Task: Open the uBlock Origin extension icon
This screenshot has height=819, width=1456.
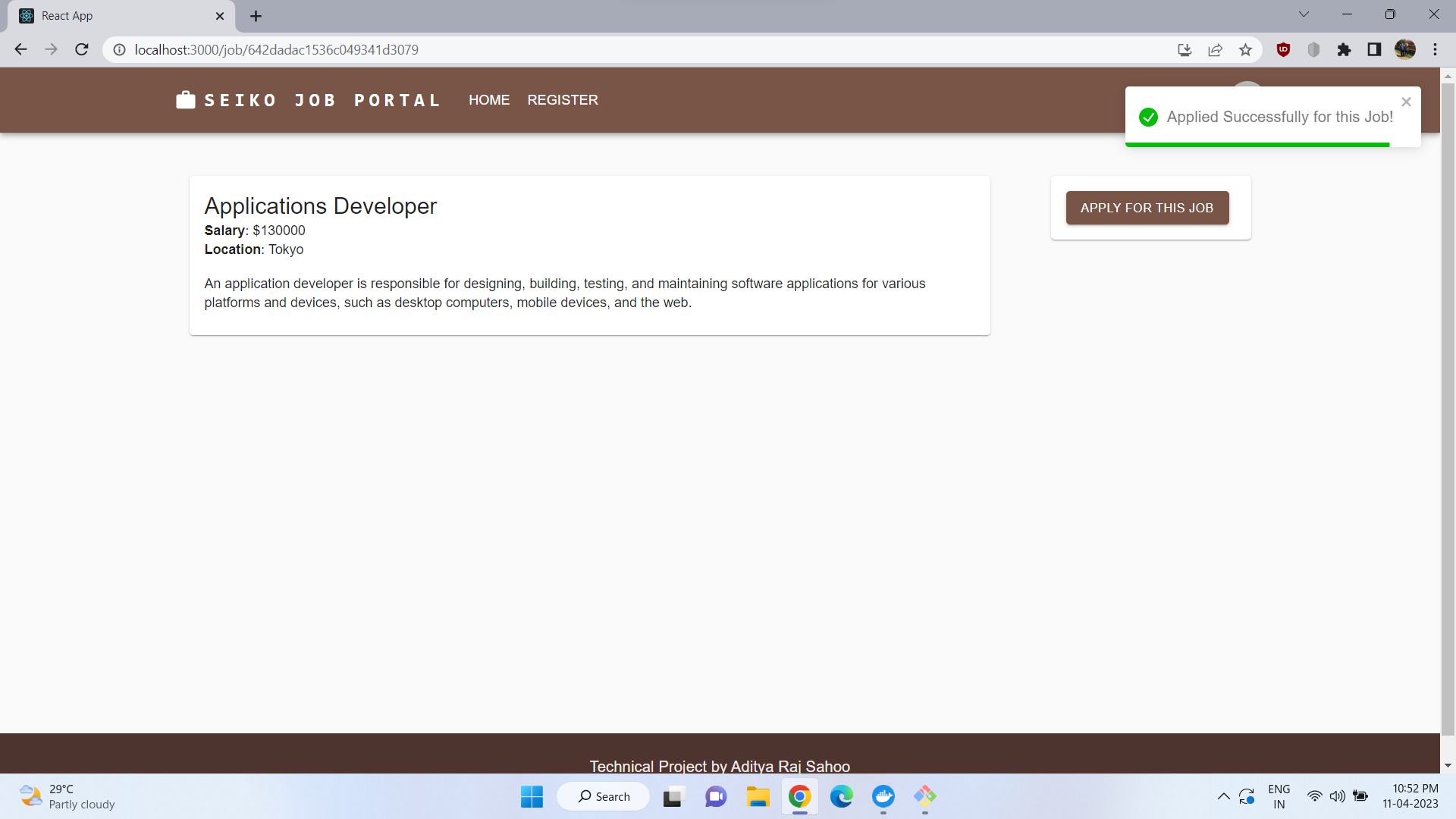Action: click(x=1283, y=49)
